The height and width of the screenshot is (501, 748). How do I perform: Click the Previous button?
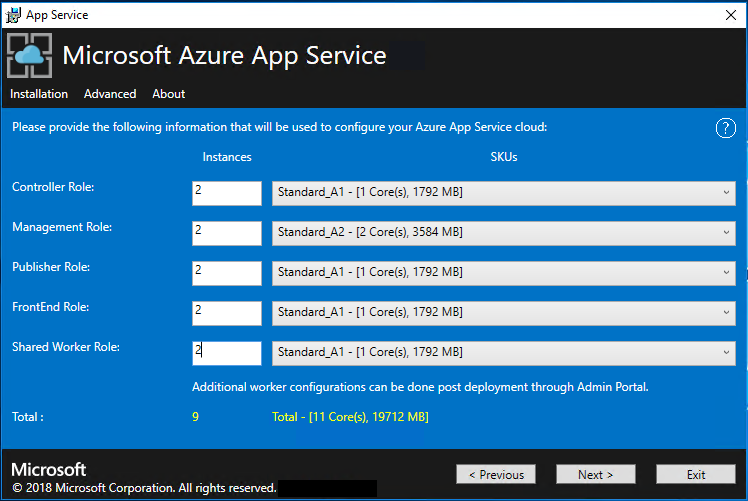point(496,474)
